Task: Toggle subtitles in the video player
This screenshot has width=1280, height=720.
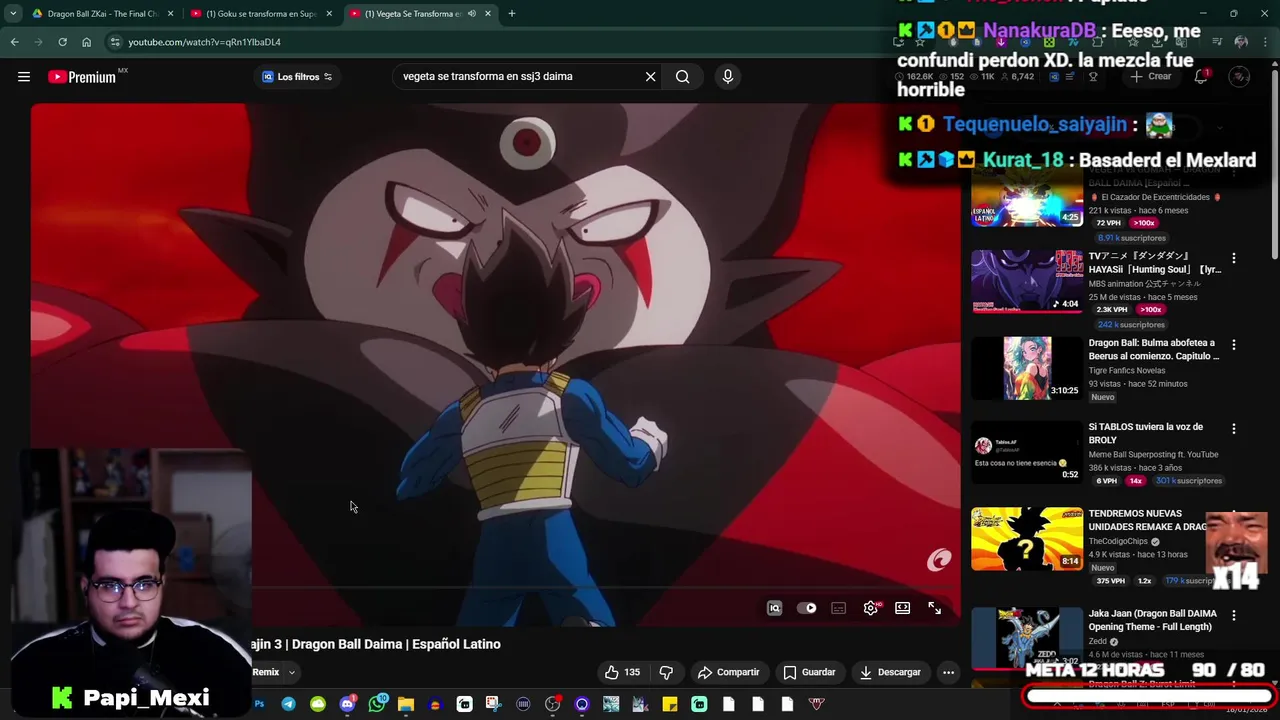Action: pyautogui.click(x=839, y=608)
